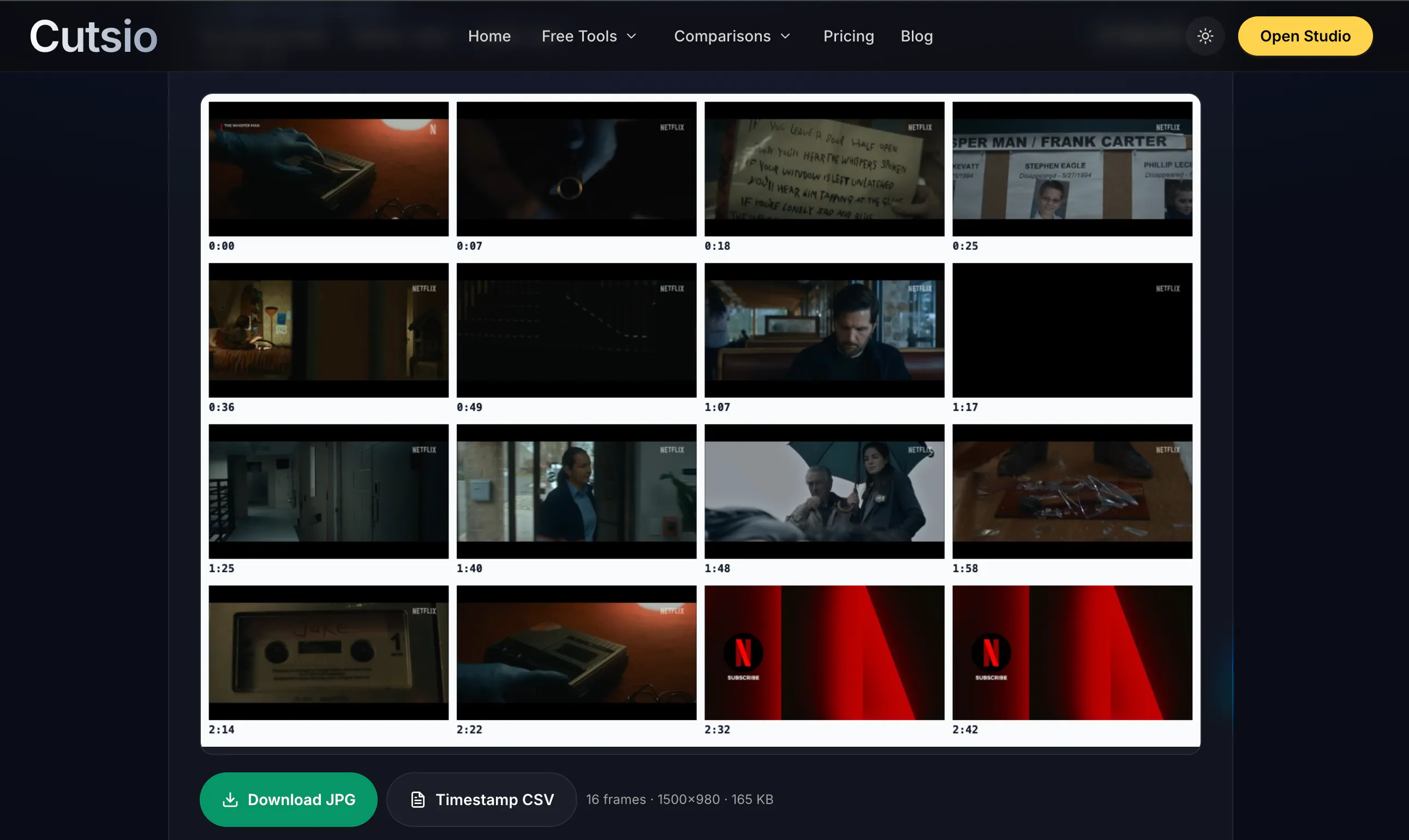Select the broken glass frame at 1:58
Viewport: 1409px width, 840px height.
tap(1073, 491)
